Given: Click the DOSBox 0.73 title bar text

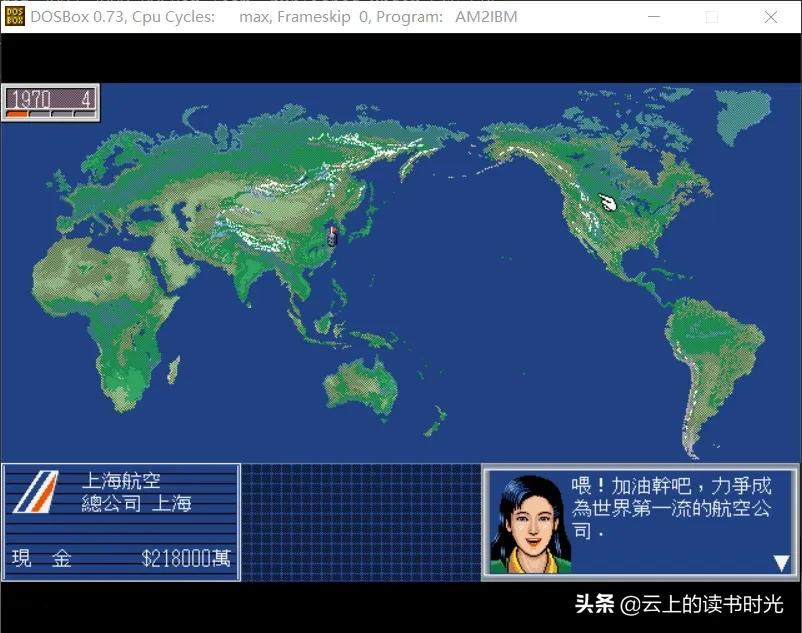Looking at the screenshot, I should pos(120,16).
